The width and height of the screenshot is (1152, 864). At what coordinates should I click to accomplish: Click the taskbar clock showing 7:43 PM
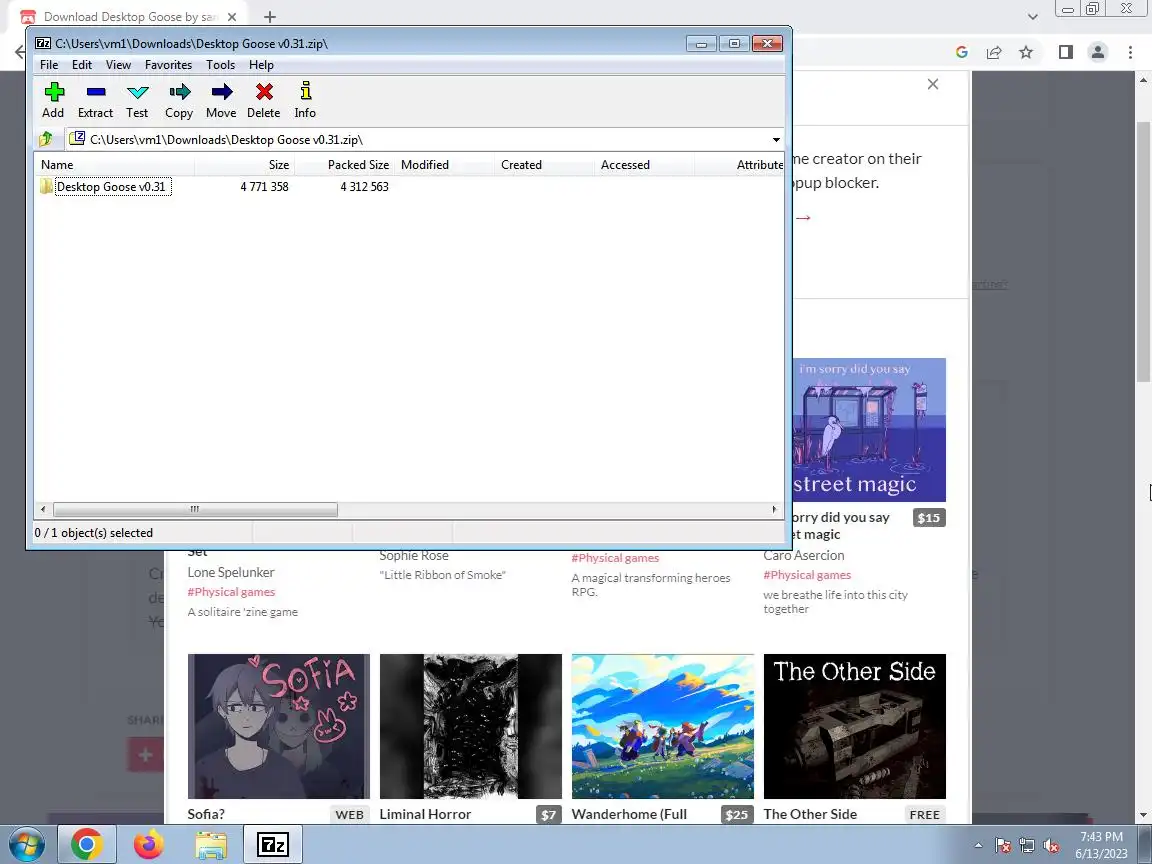click(x=1101, y=845)
